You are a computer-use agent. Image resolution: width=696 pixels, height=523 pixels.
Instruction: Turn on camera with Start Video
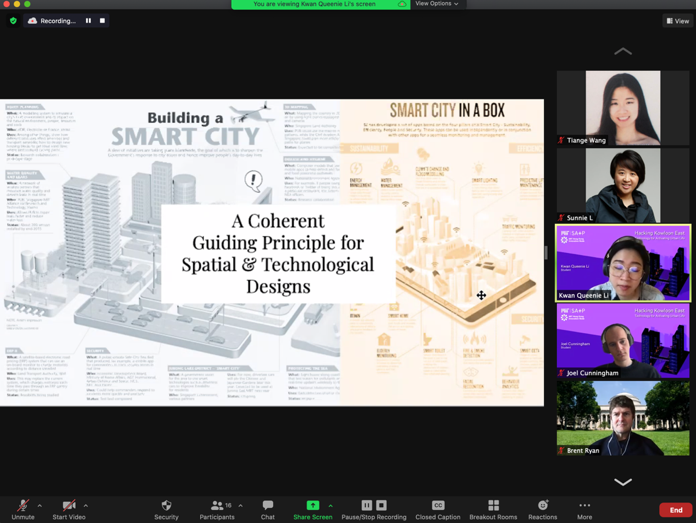pyautogui.click(x=68, y=509)
